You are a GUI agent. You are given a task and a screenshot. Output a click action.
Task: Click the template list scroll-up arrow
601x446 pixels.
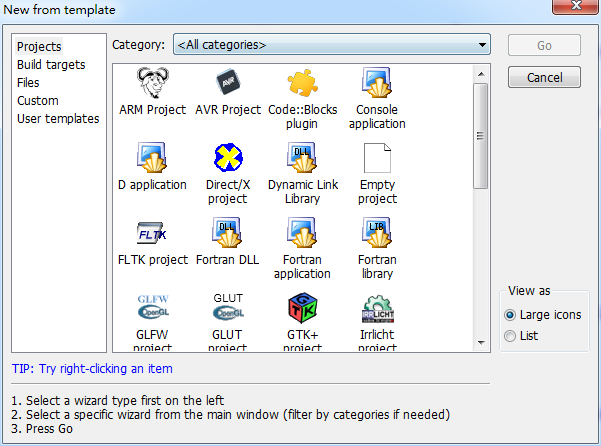click(x=481, y=74)
